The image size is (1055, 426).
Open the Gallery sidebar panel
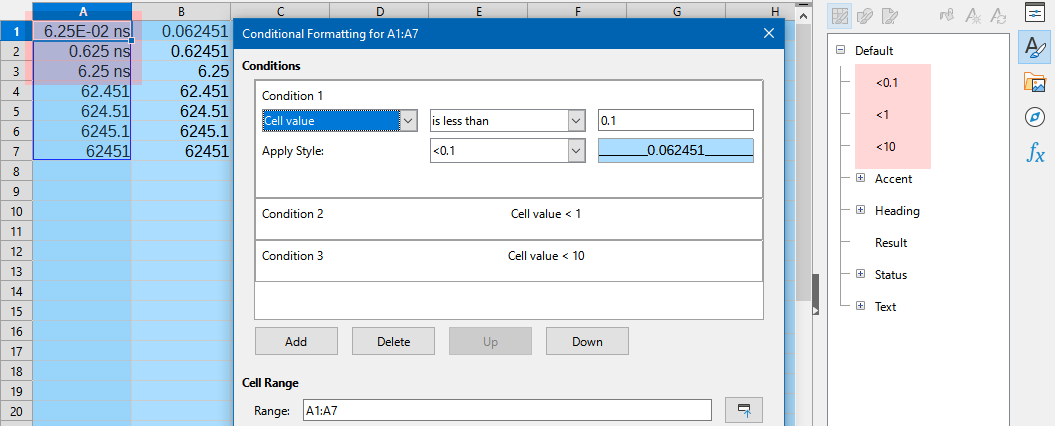point(1034,82)
